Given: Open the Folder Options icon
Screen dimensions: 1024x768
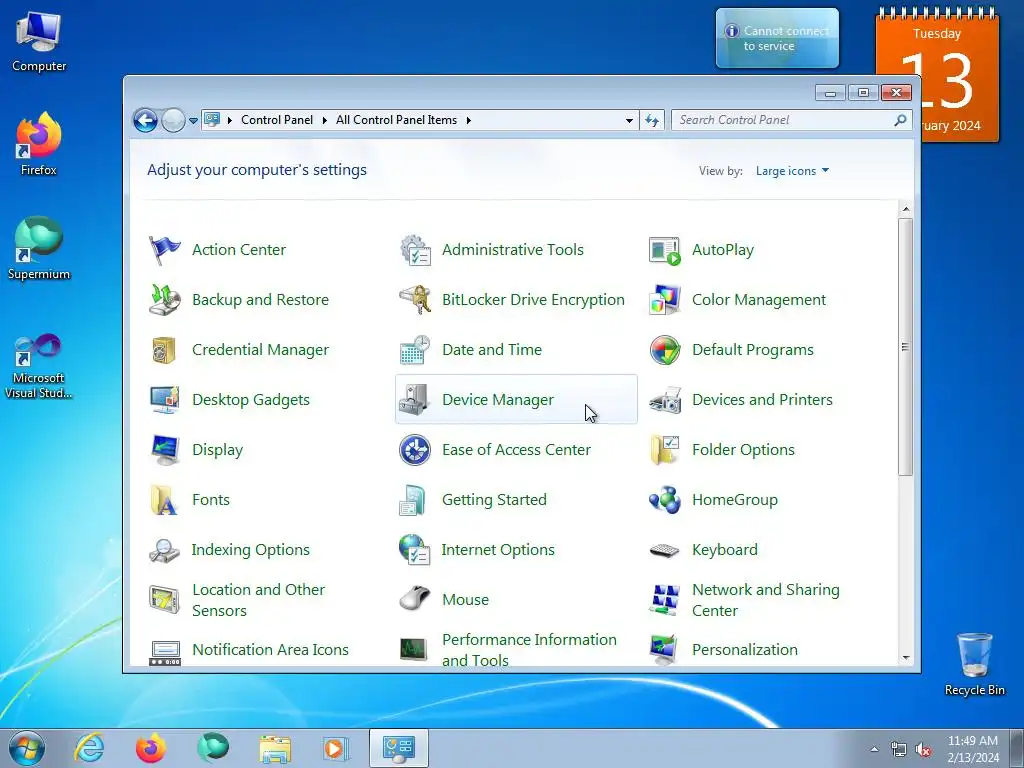Looking at the screenshot, I should [665, 450].
